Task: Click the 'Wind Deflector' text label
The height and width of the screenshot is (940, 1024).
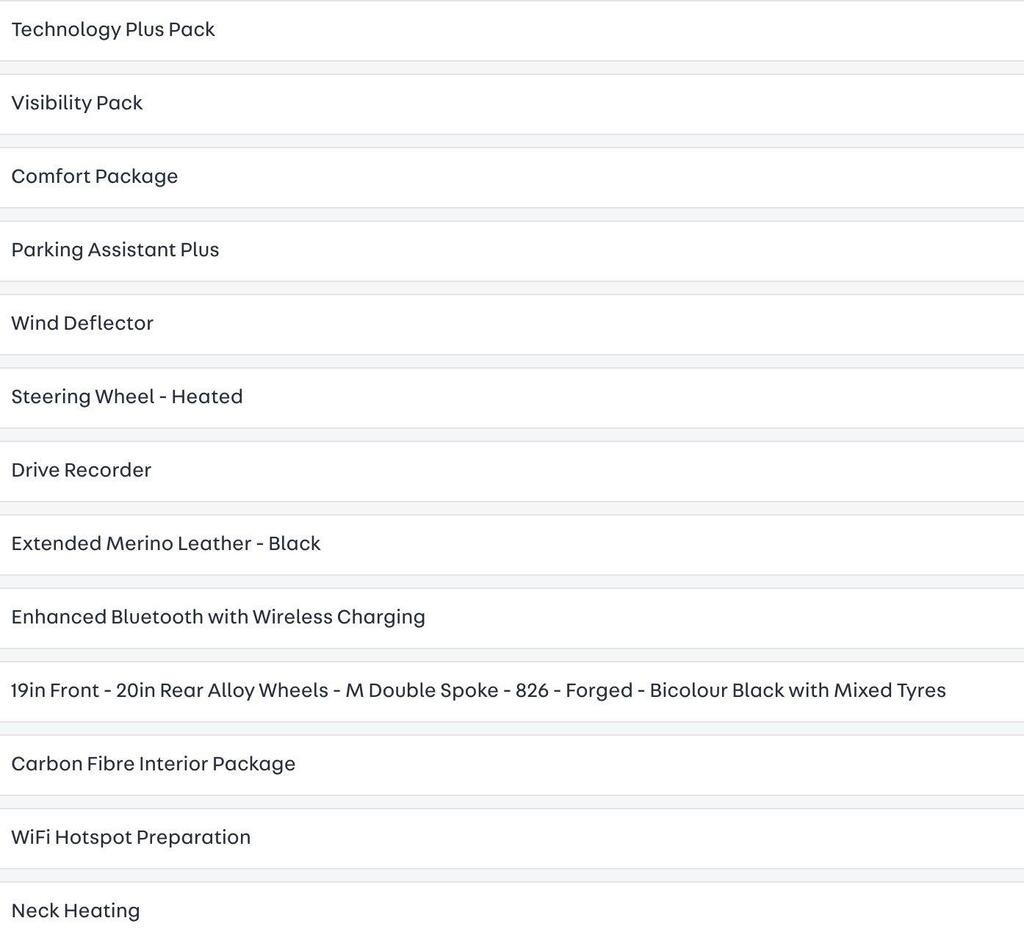Action: (x=82, y=323)
